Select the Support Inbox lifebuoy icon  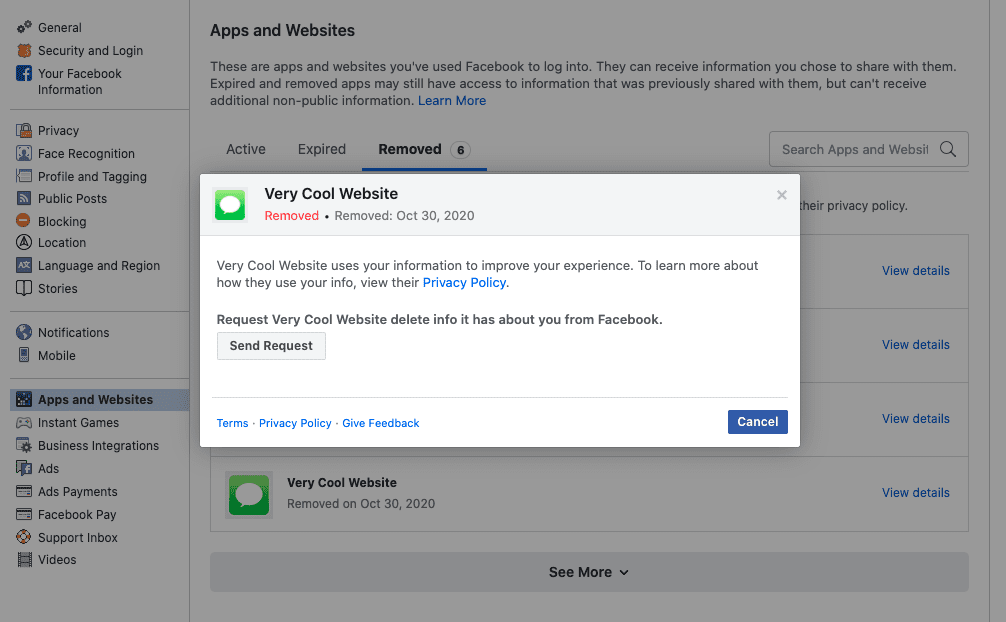point(24,538)
